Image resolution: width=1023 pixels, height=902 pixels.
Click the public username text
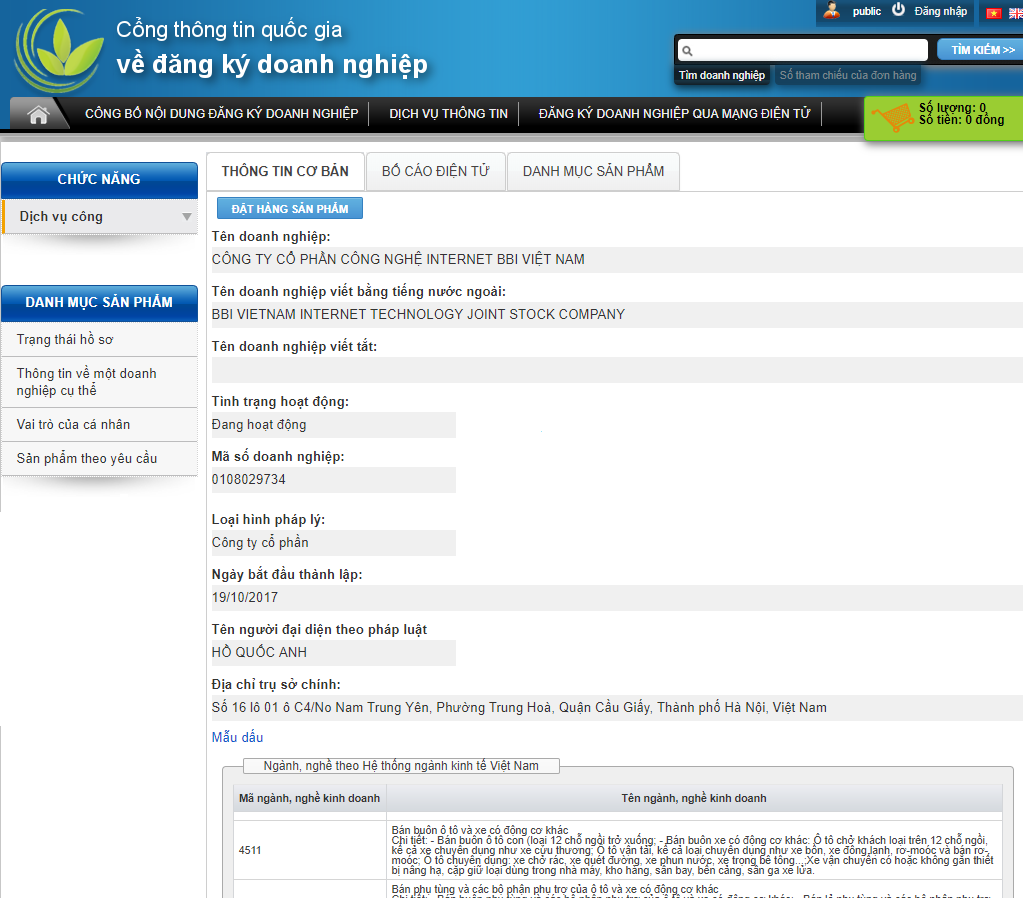866,11
